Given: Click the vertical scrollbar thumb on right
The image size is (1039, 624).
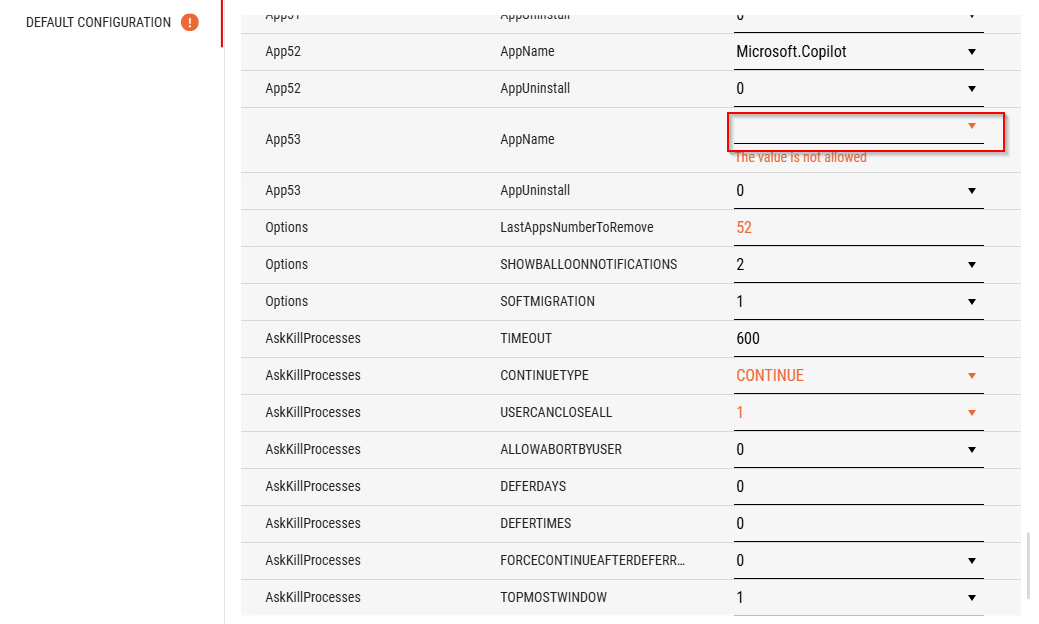Looking at the screenshot, I should [x=1029, y=565].
